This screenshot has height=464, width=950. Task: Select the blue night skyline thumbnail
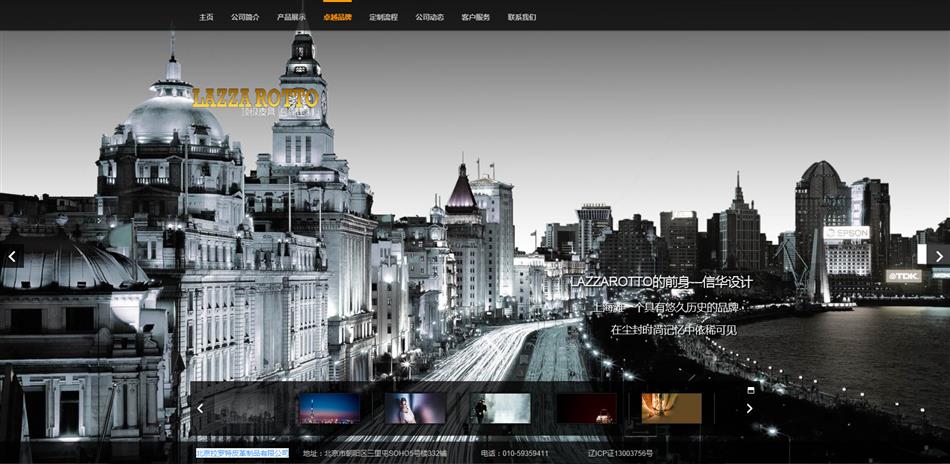329,408
